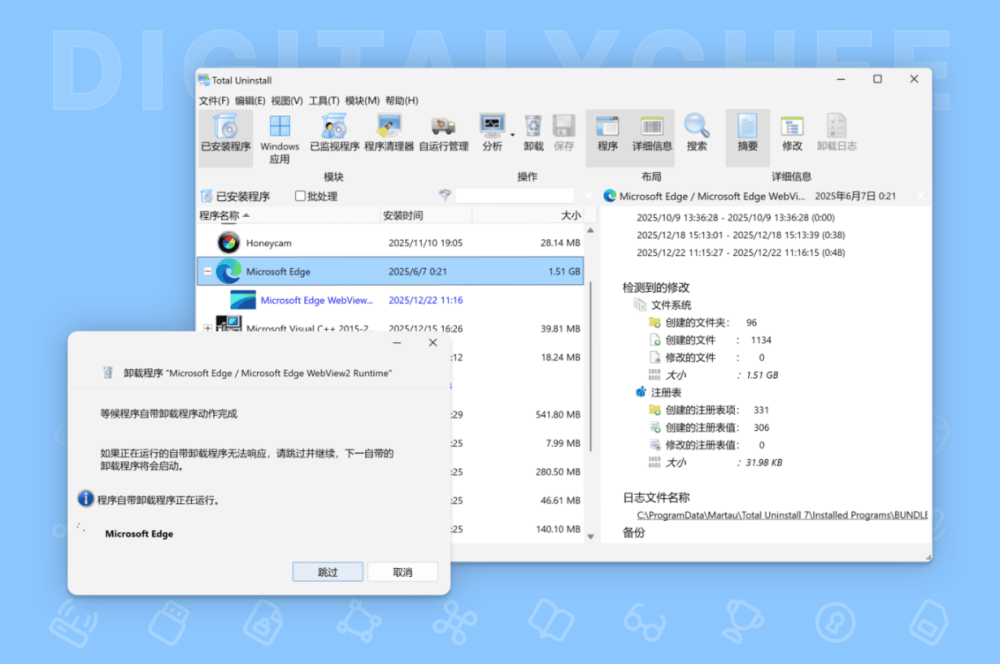Screen dimensions: 1000x664
Task: Click the Total Uninstall title bar icon
Action: click(204, 80)
